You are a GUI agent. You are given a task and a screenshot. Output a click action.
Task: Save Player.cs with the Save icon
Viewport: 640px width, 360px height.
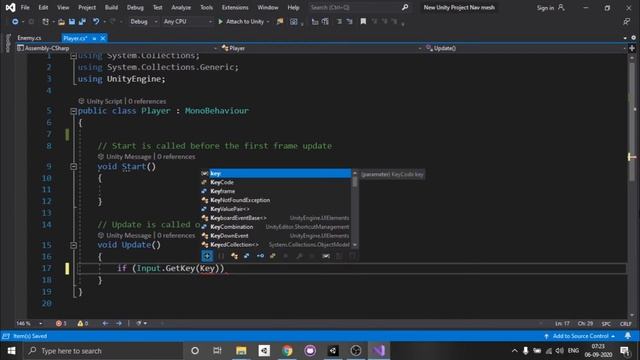click(x=72, y=22)
